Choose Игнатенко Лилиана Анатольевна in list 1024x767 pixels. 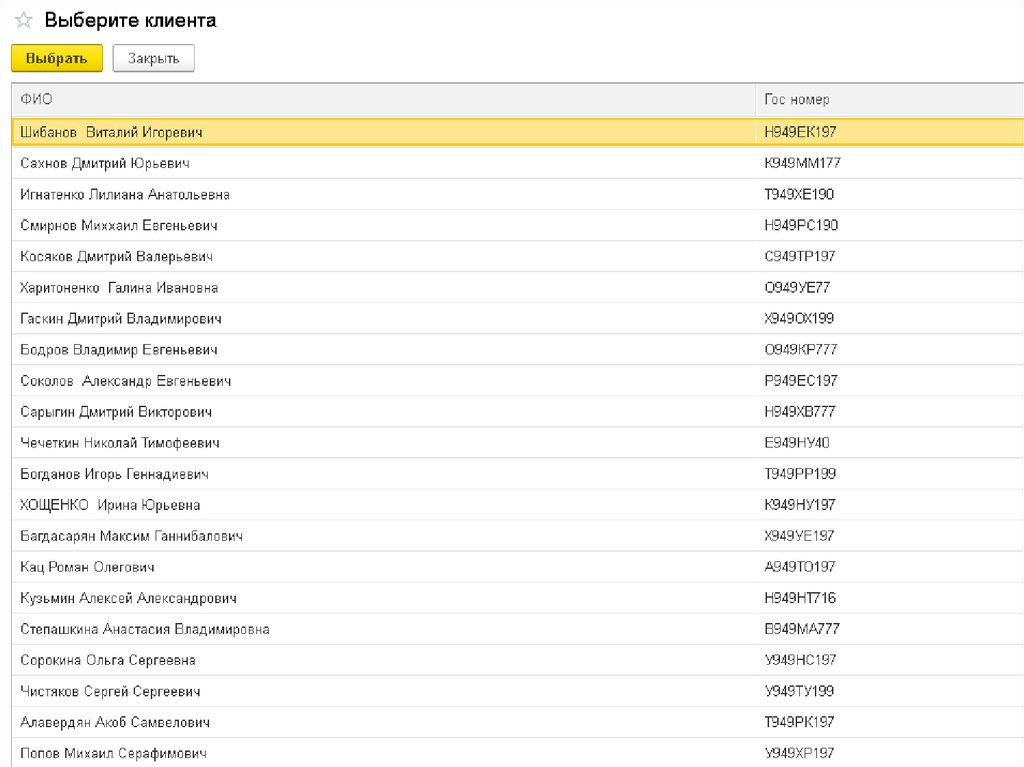coord(125,194)
